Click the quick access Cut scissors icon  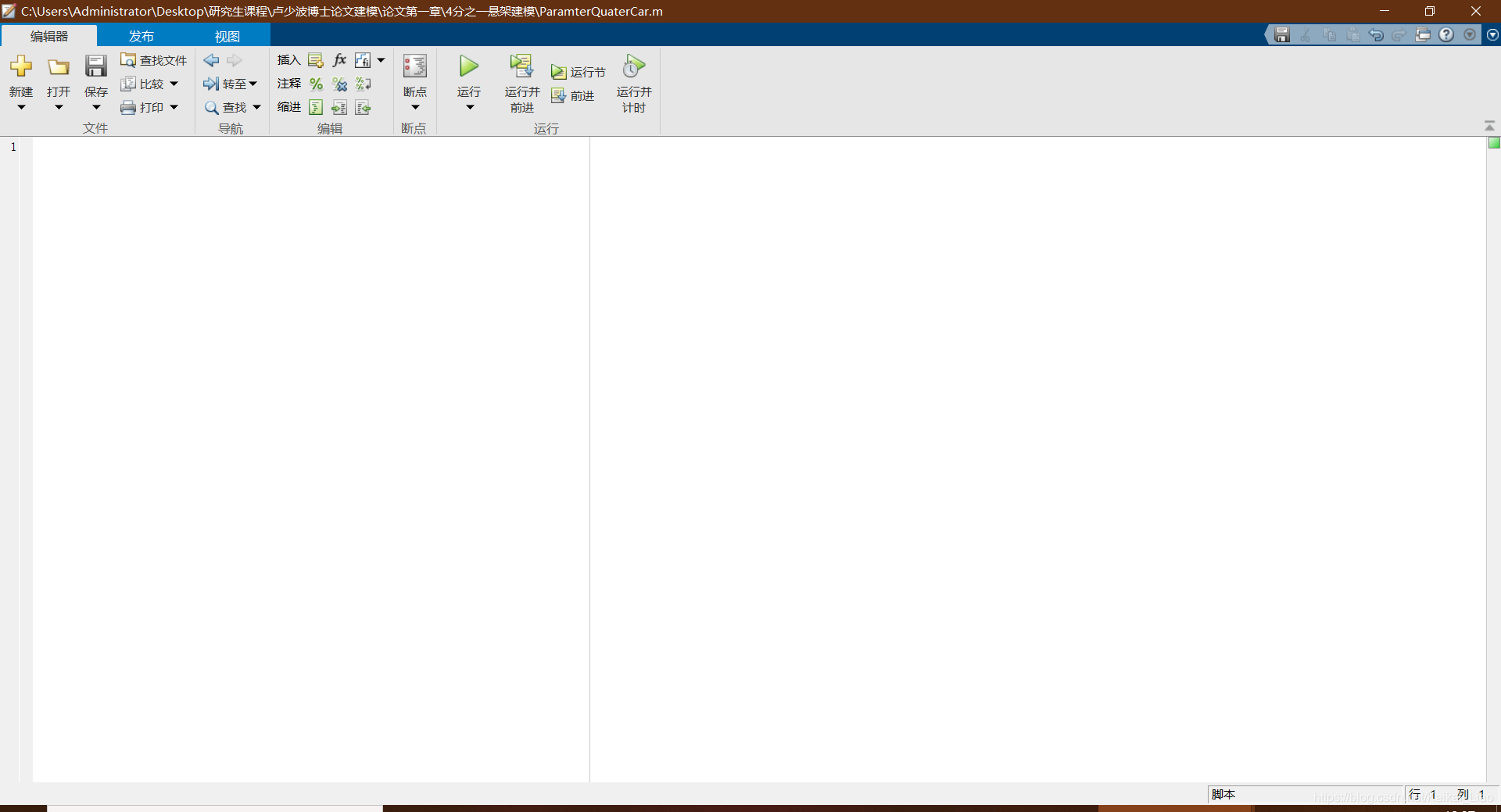[x=1306, y=34]
